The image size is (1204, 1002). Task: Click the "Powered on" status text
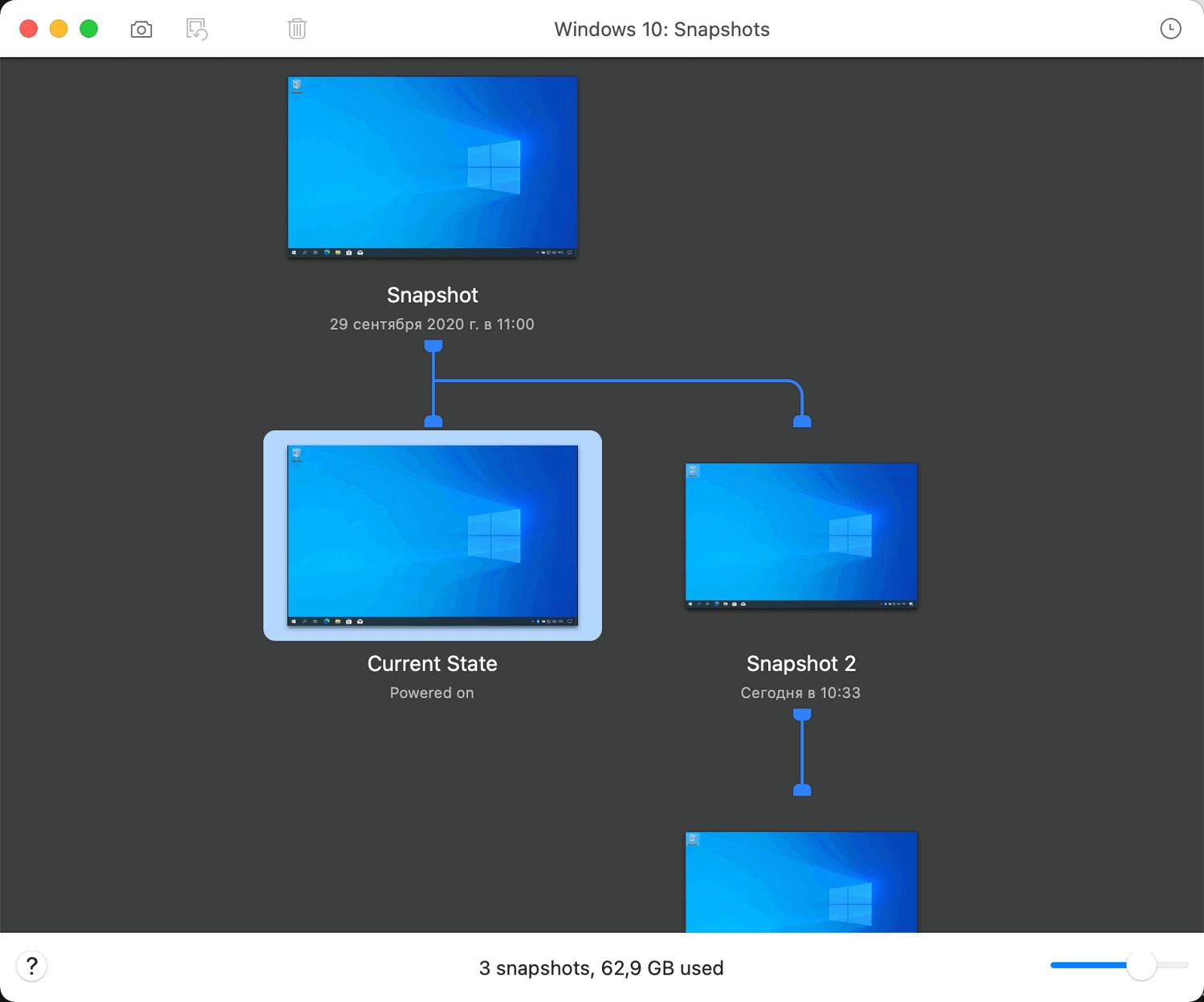pyautogui.click(x=432, y=693)
